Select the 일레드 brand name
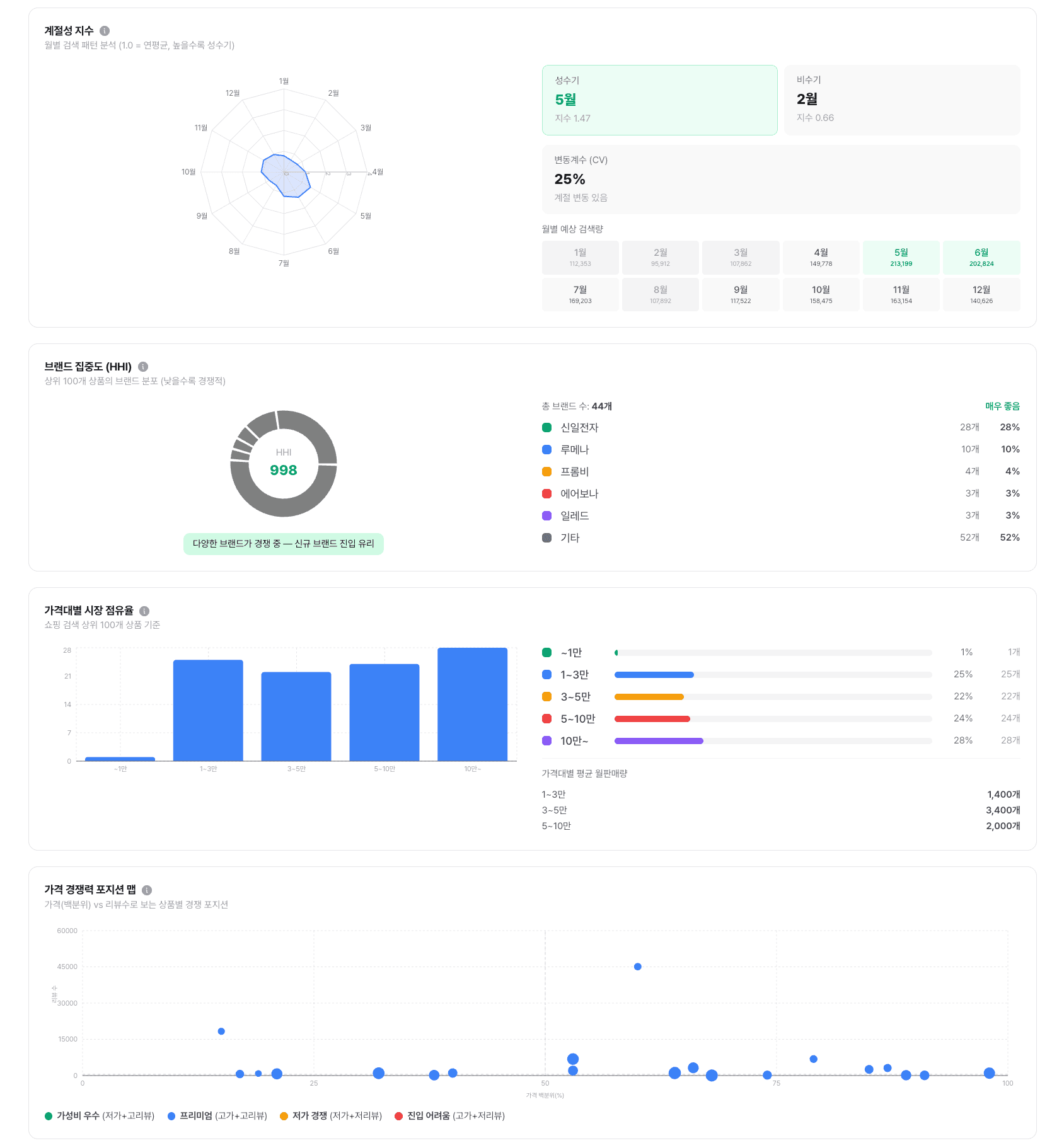 pos(574,516)
